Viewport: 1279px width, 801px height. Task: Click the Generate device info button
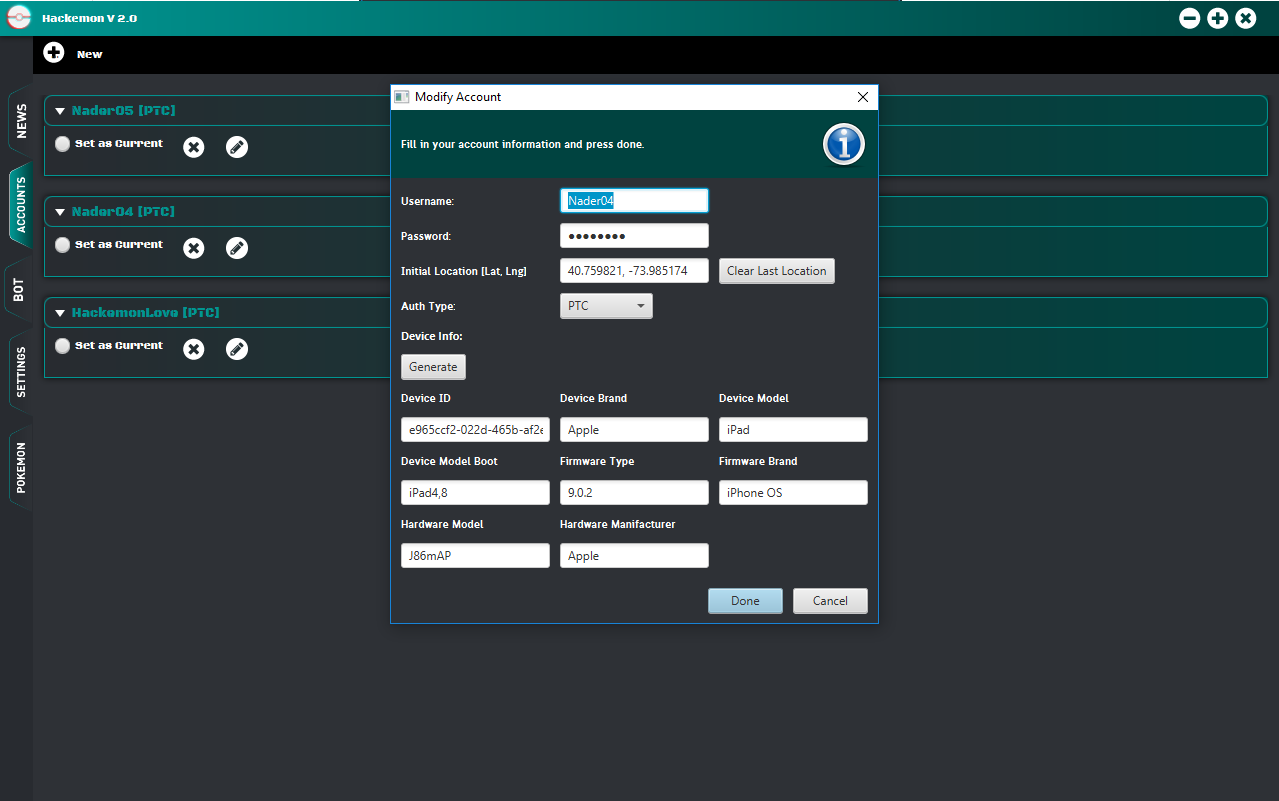(x=433, y=367)
